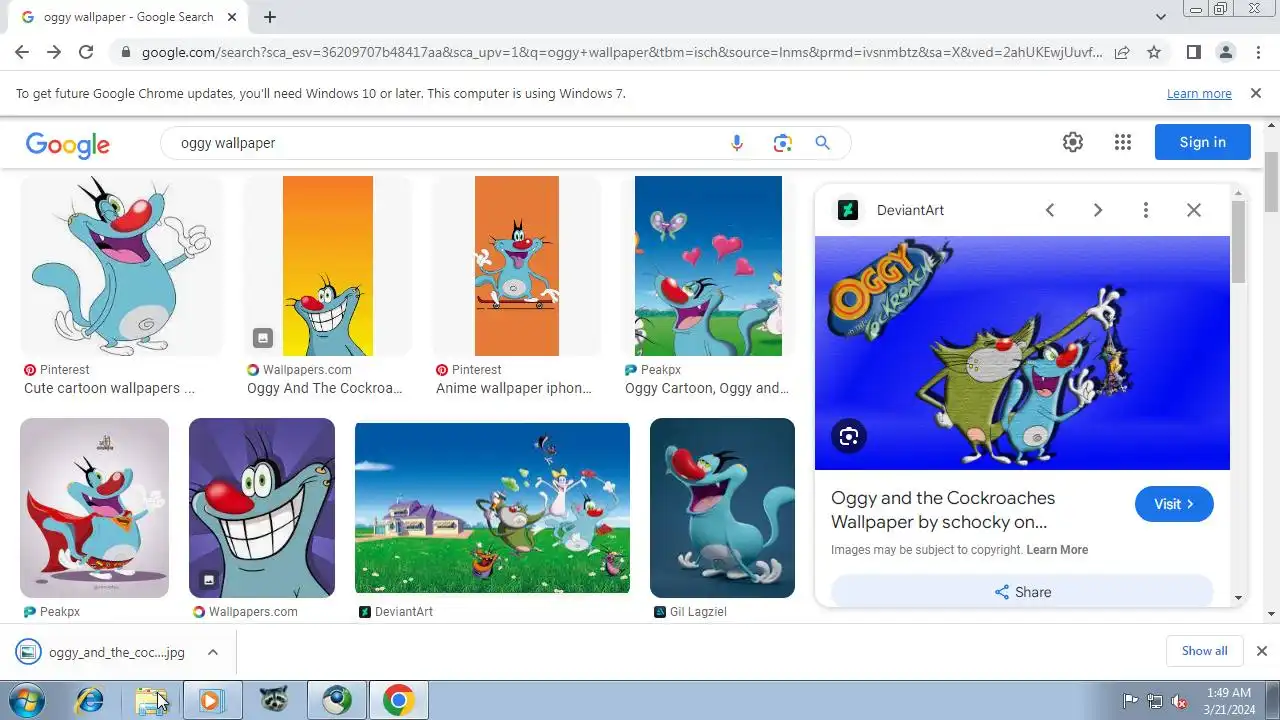
Task: Click the large preview image of Oggy
Action: [x=1022, y=353]
